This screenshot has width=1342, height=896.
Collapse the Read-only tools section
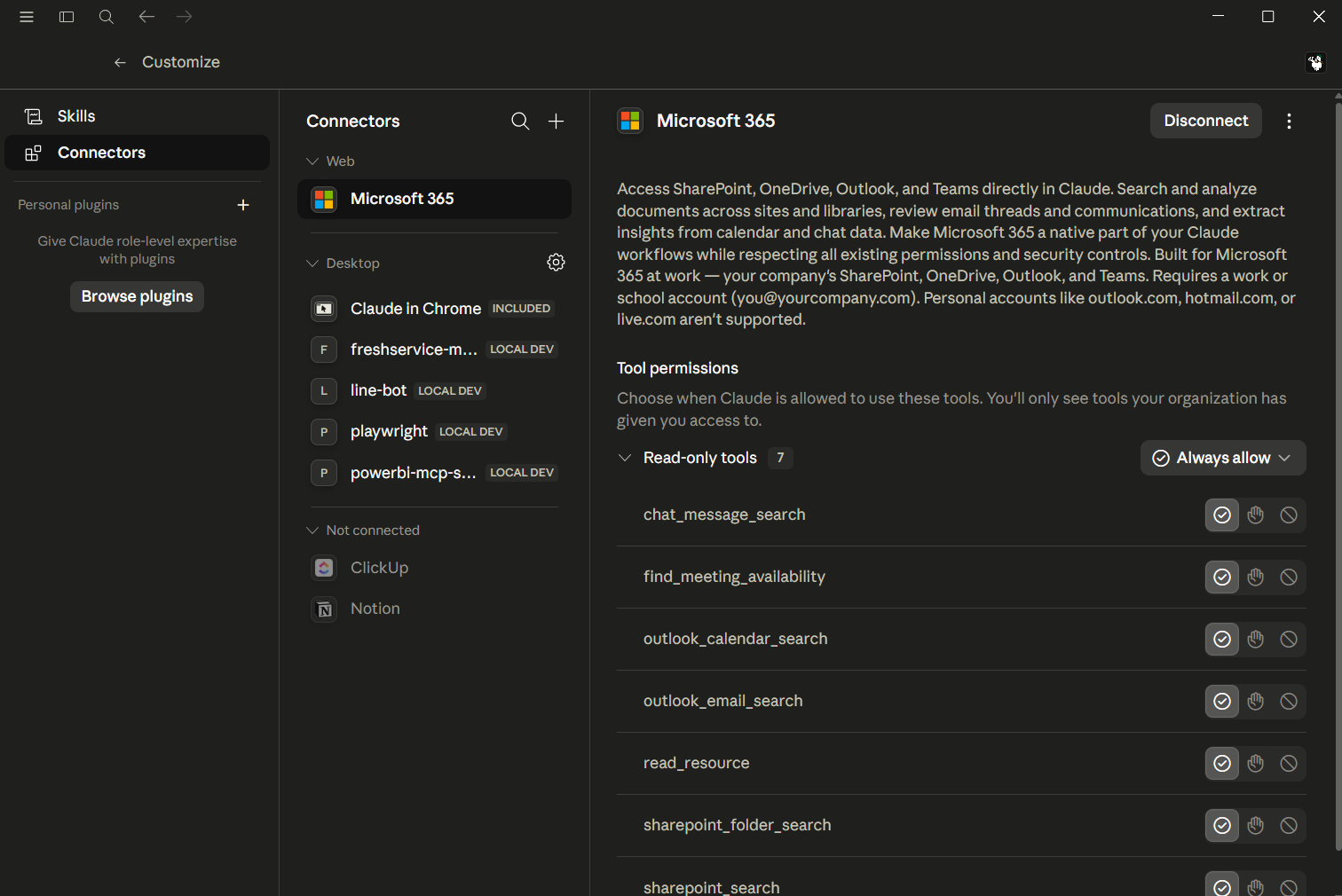pos(625,458)
